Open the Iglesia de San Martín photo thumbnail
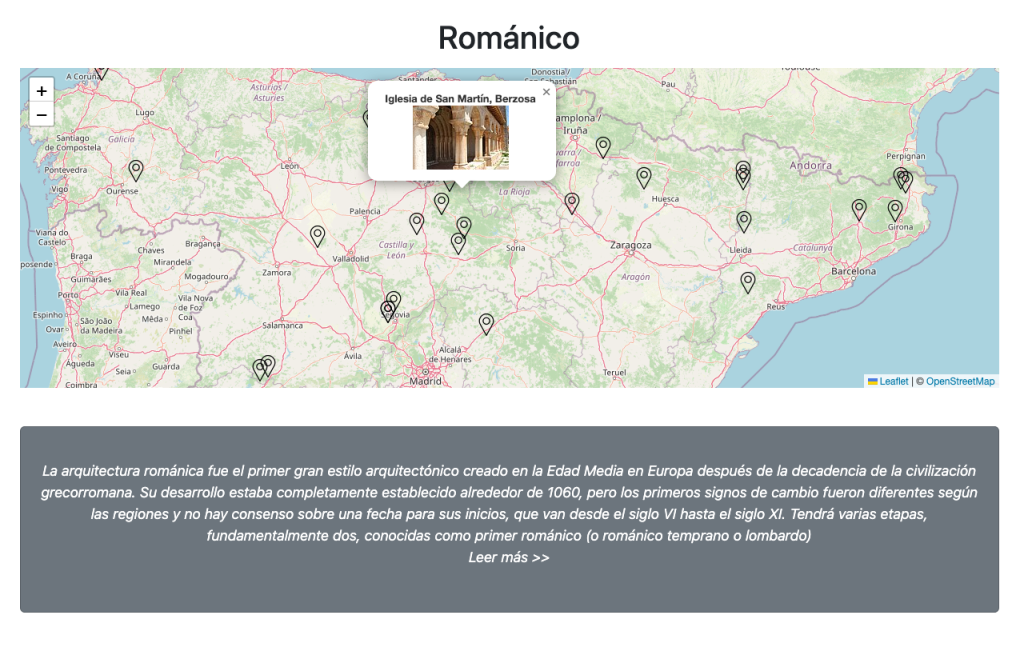Screen dimensions: 1024x647 [x=461, y=138]
